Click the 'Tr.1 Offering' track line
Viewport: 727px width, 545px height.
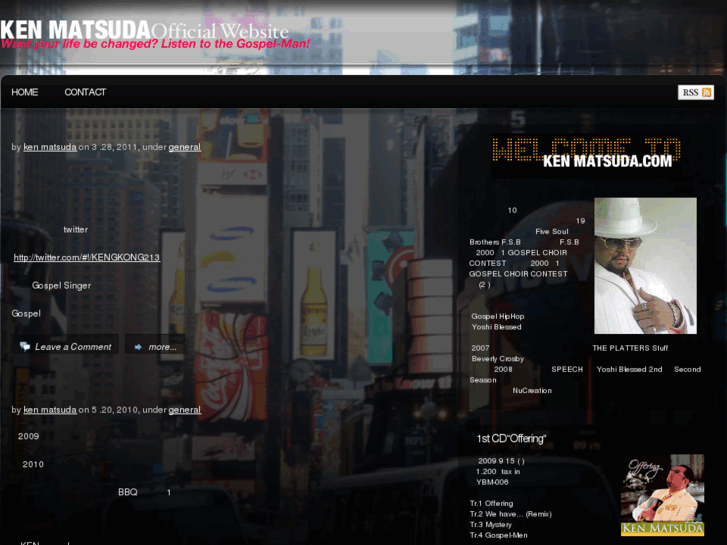[x=491, y=504]
